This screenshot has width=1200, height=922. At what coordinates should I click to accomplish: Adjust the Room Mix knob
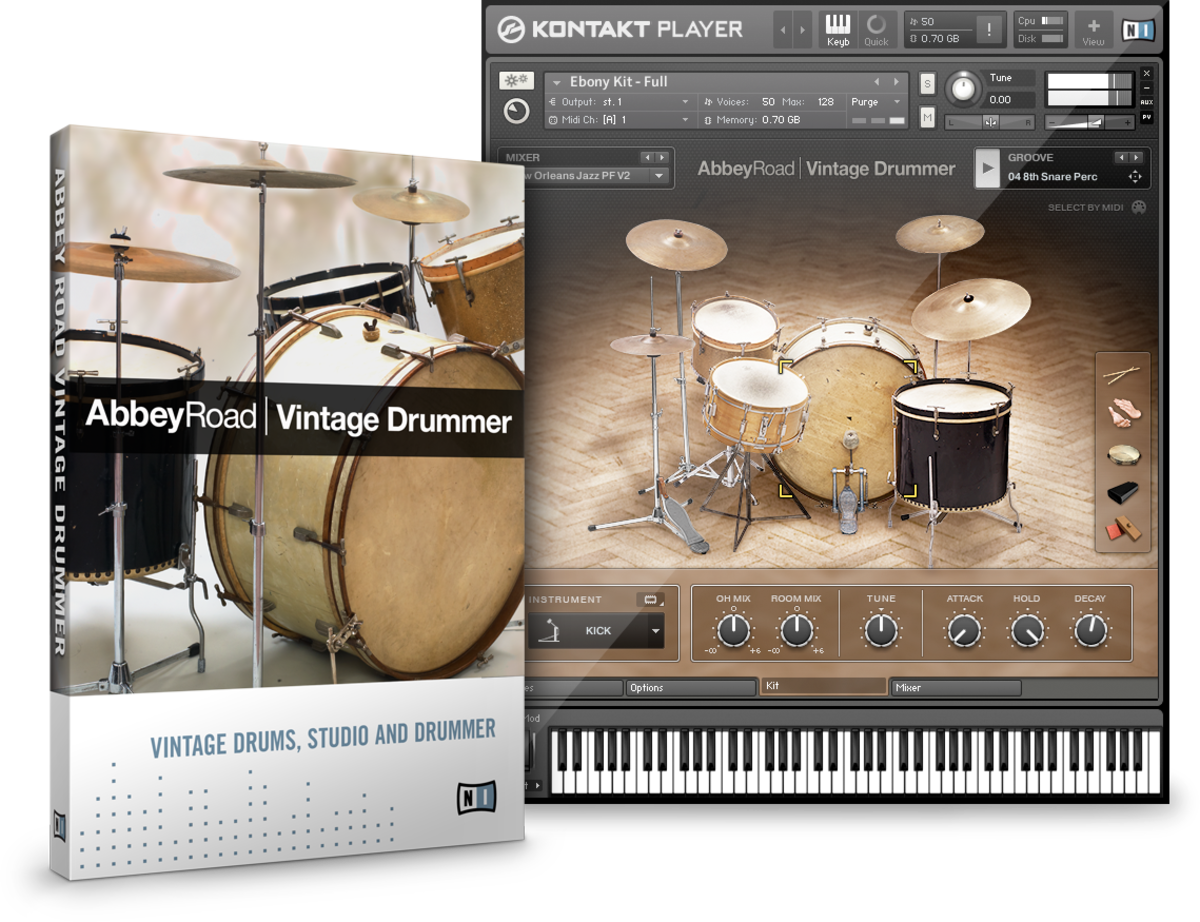coord(797,631)
